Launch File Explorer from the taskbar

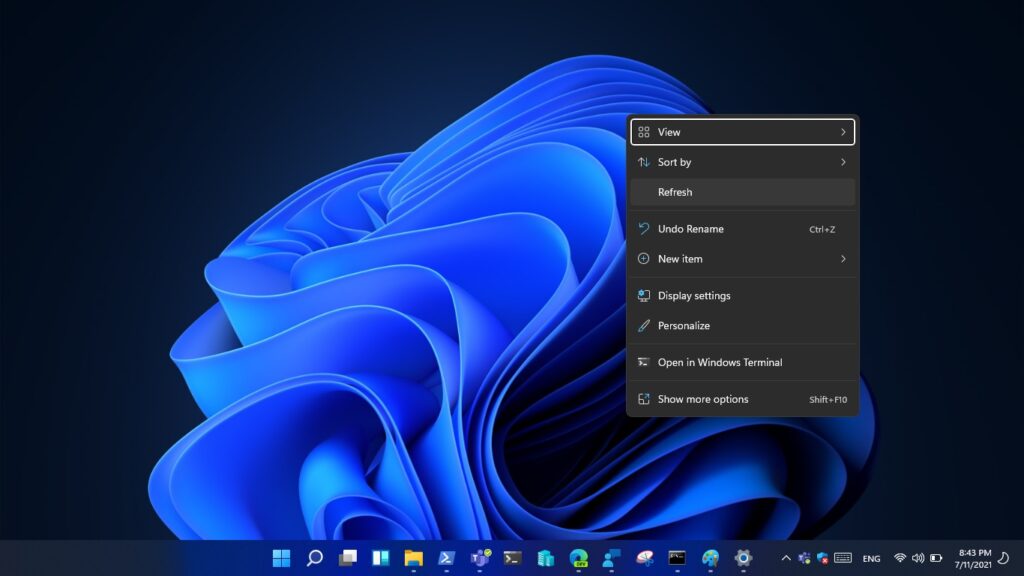pos(413,558)
